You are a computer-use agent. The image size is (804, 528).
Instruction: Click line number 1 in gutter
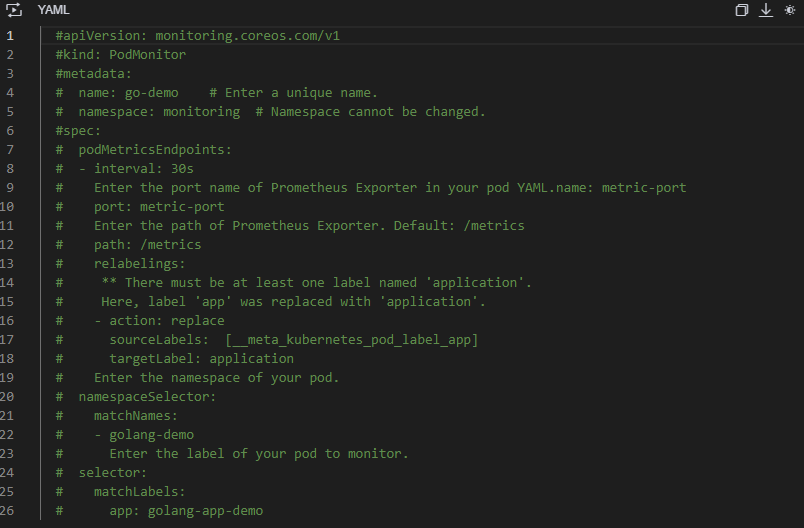[10, 36]
